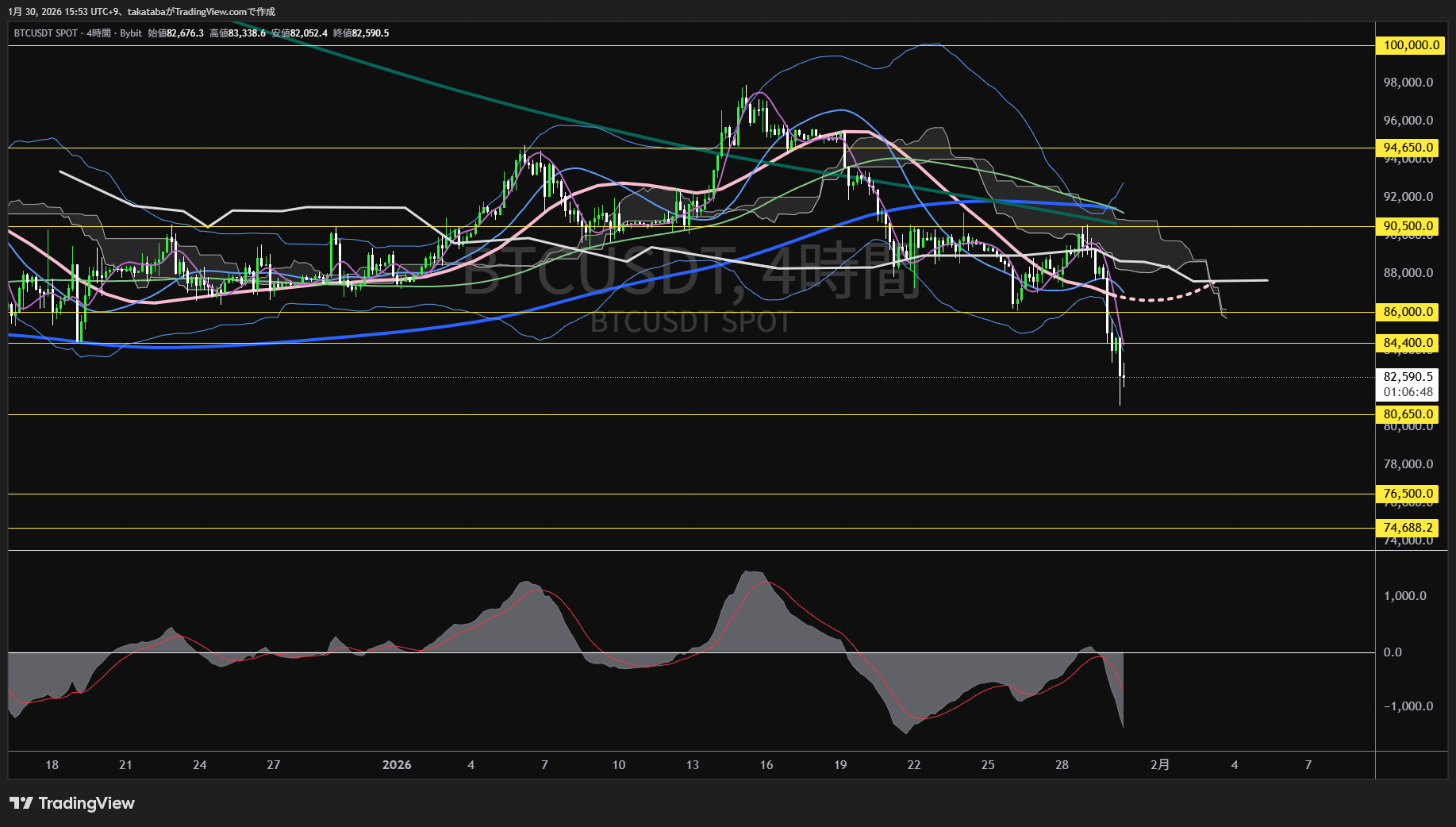Viewport: 1456px width, 827px height.
Task: Click the 100,000.0 yellow price label
Action: 1411,45
